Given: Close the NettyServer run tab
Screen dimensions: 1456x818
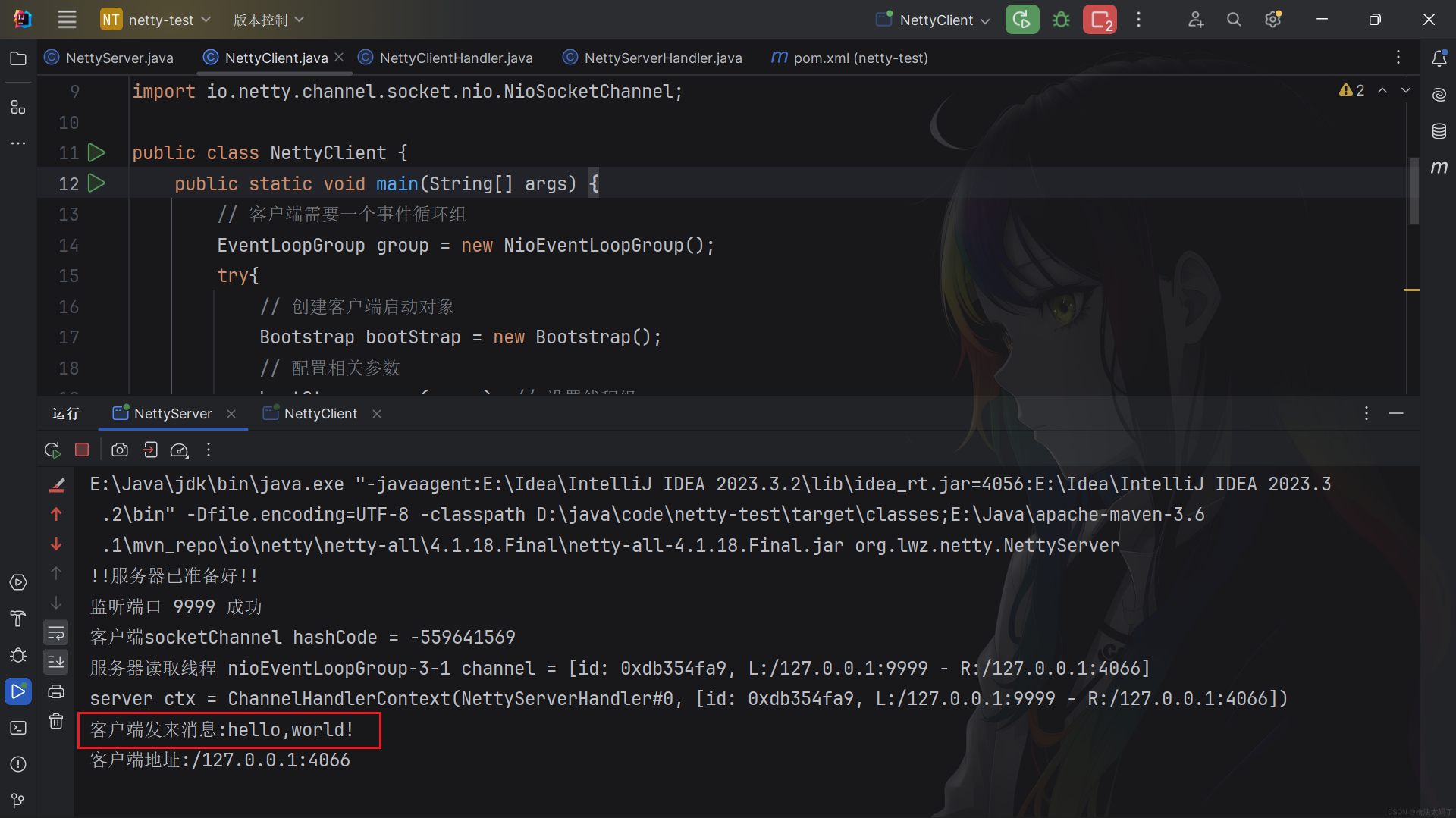Looking at the screenshot, I should [231, 413].
